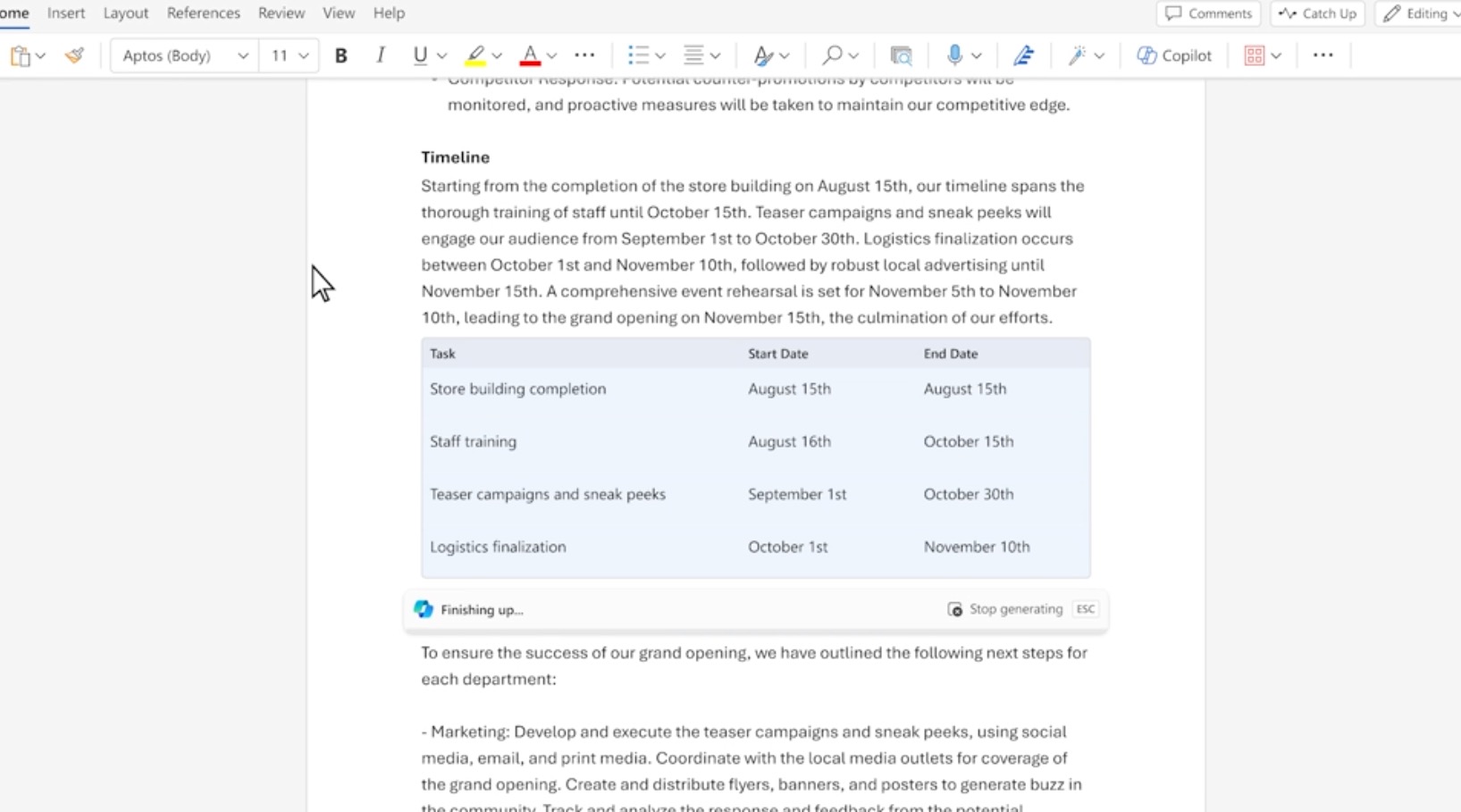Screen dimensions: 1461x812
Task: Expand highlight color dropdown arrow
Action: click(x=497, y=56)
